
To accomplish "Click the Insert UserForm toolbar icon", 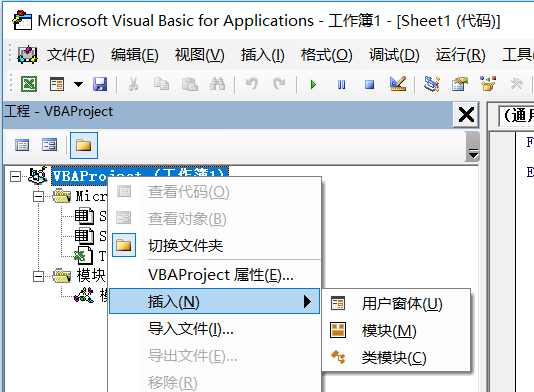I will [57, 84].
